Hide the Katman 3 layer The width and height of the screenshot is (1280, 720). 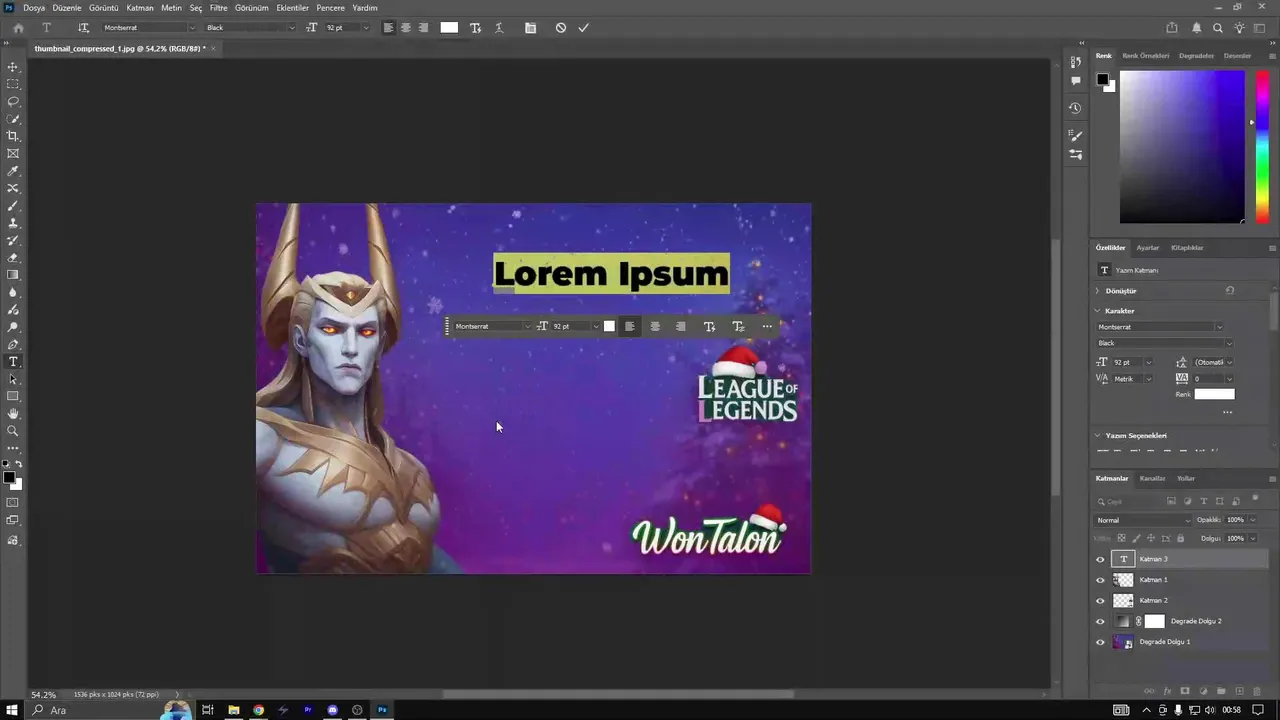[x=1100, y=559]
